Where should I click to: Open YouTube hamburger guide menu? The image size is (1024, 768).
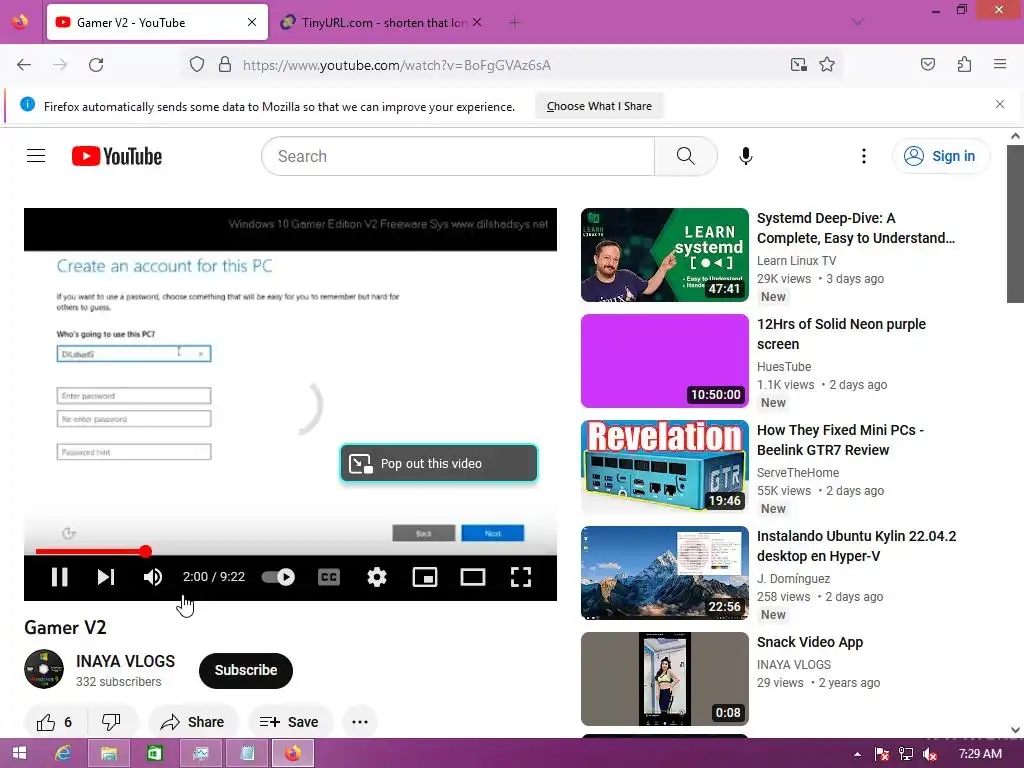point(36,156)
